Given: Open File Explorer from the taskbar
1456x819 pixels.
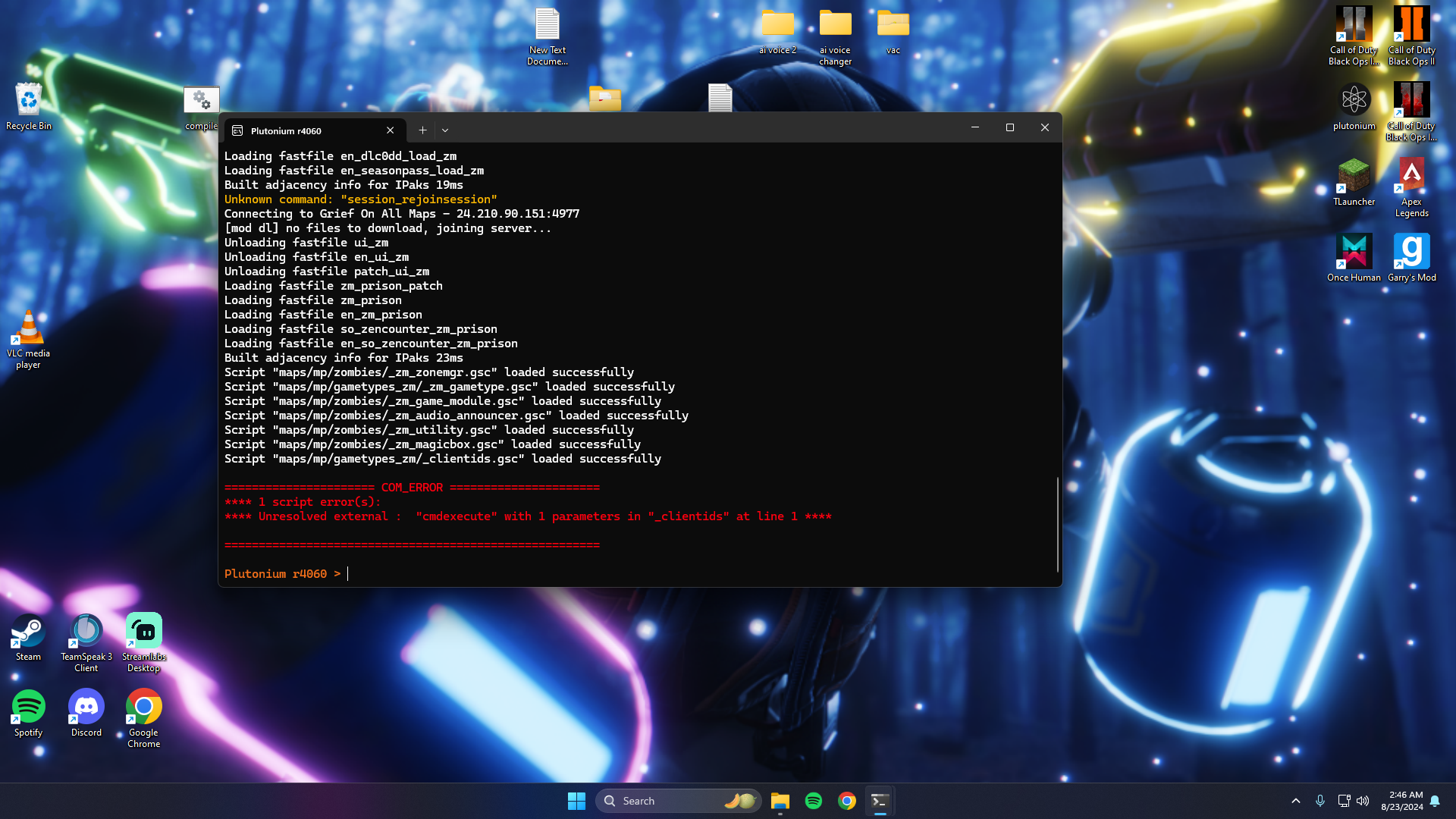Looking at the screenshot, I should point(780,801).
